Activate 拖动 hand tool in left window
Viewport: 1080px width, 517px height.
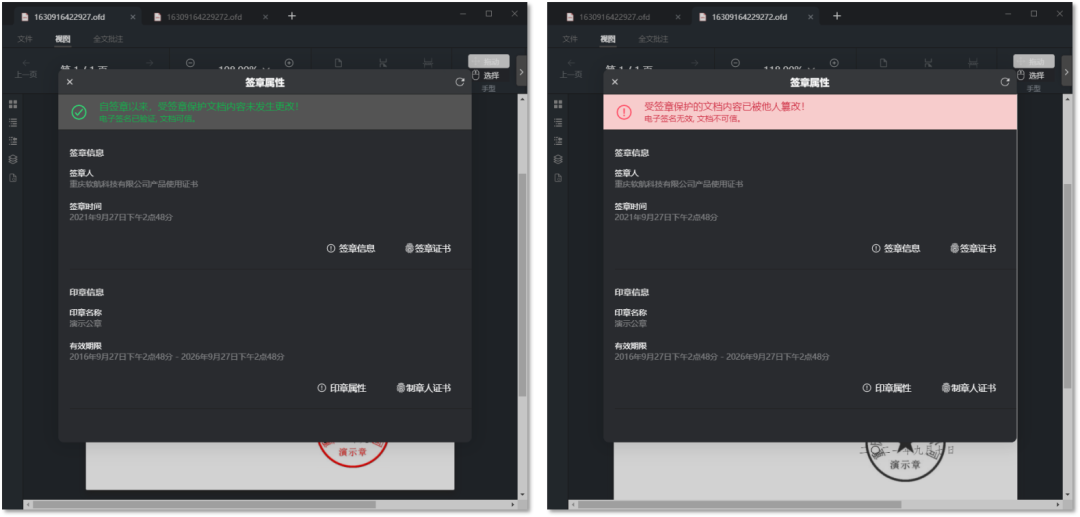click(488, 61)
